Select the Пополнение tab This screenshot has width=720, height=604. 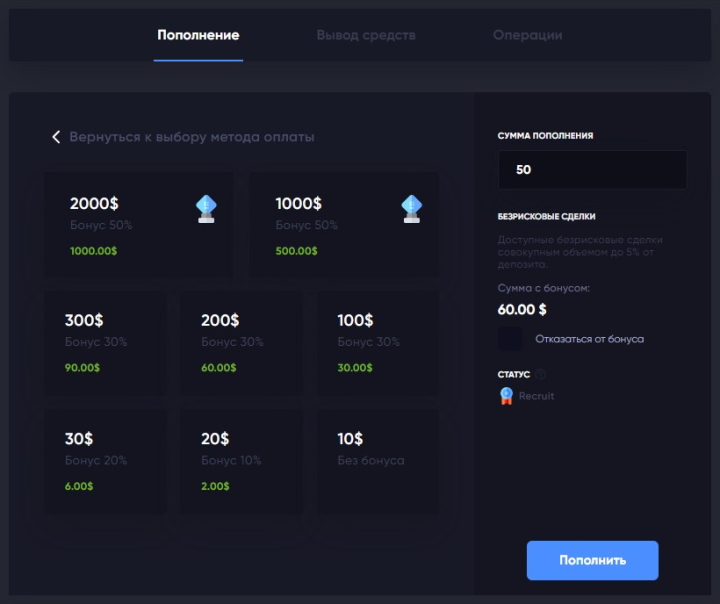(x=198, y=35)
